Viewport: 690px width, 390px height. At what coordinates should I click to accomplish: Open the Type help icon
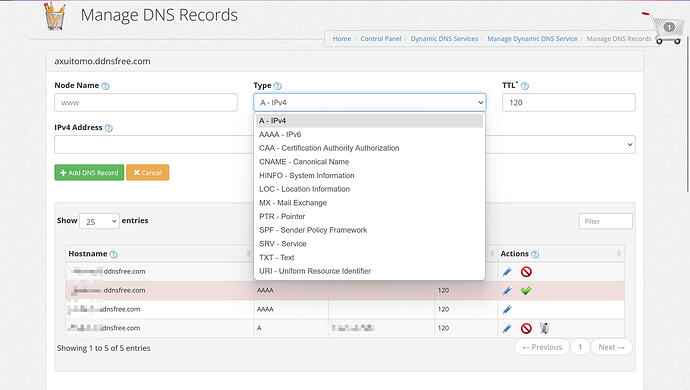278,86
